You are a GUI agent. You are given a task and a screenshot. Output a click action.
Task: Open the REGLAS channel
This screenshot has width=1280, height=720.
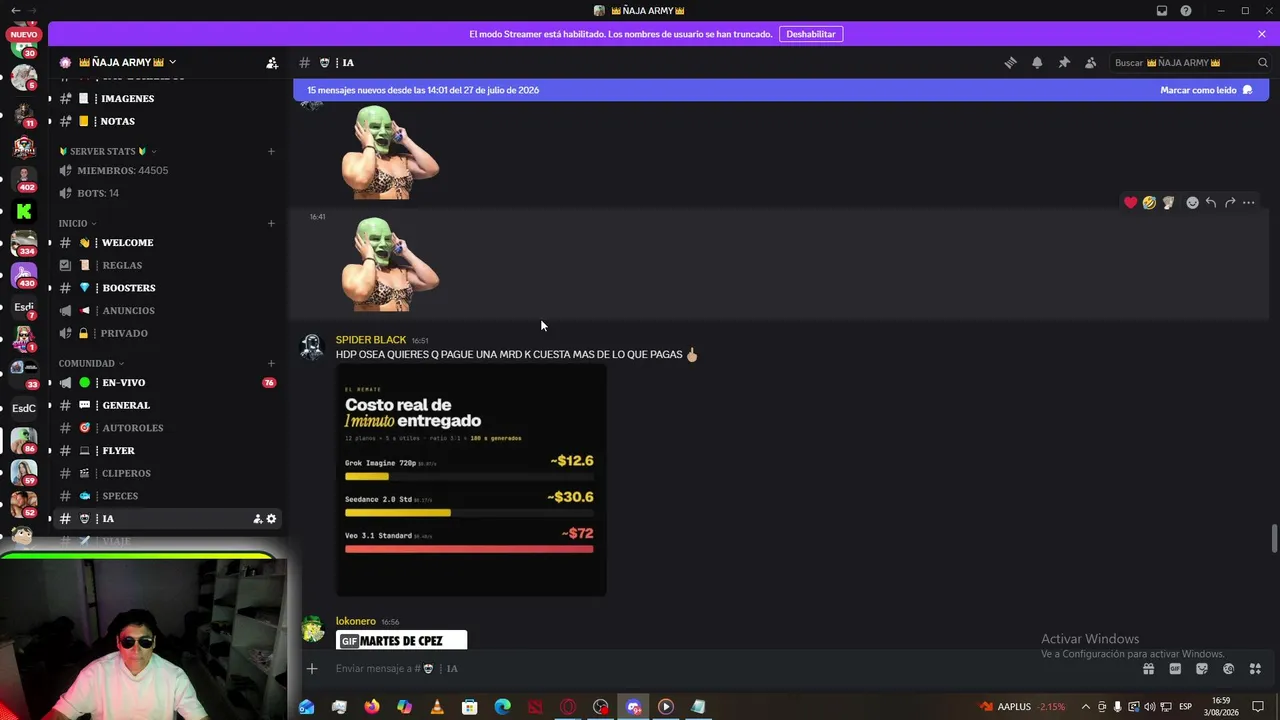point(167,265)
